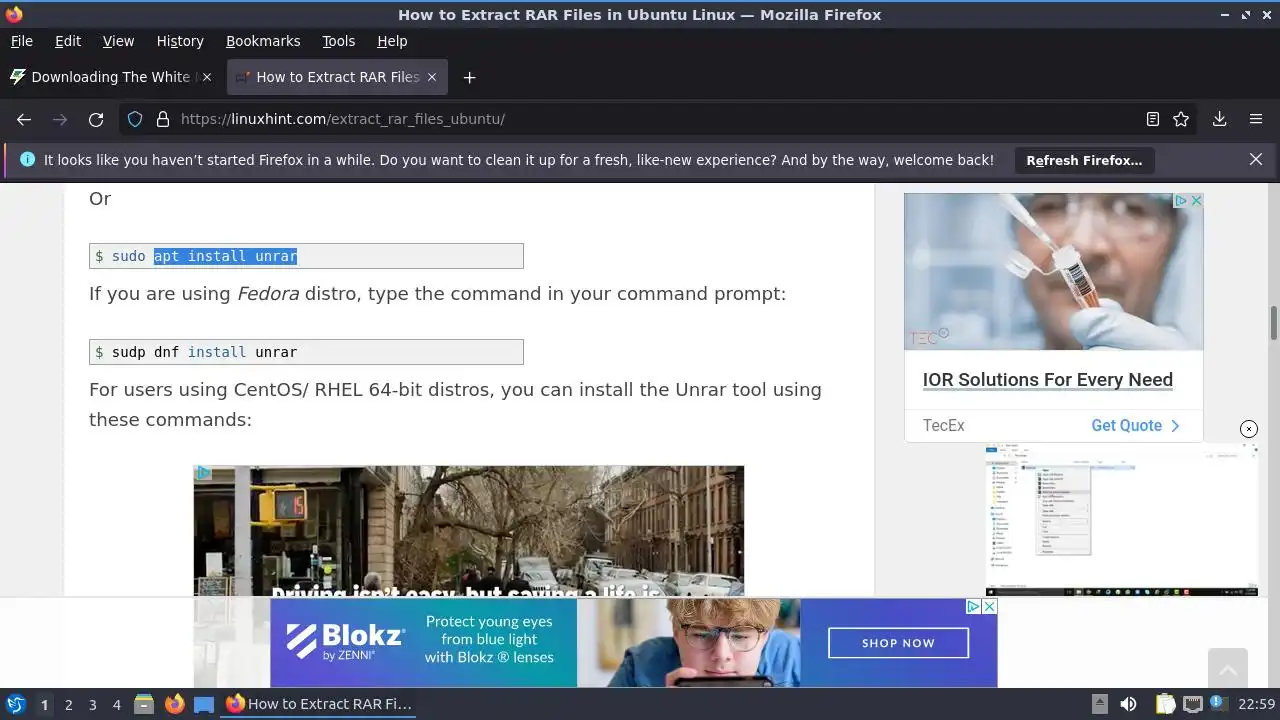Click the 'sudp dnf install unrar' code box

306,352
